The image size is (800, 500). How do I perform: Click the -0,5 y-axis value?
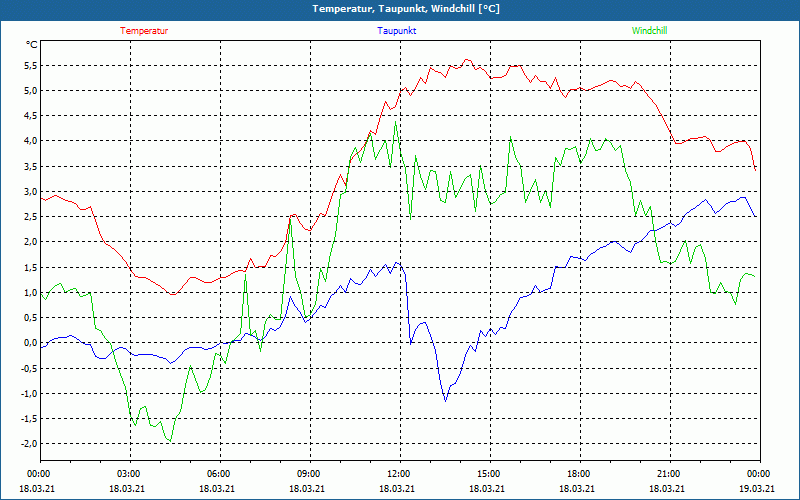(30, 368)
